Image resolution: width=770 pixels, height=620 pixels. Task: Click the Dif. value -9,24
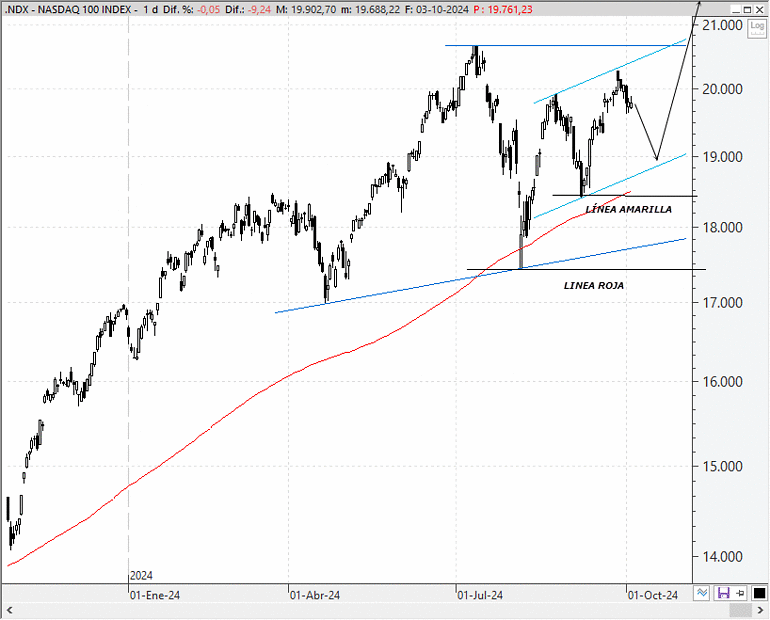[260, 9]
